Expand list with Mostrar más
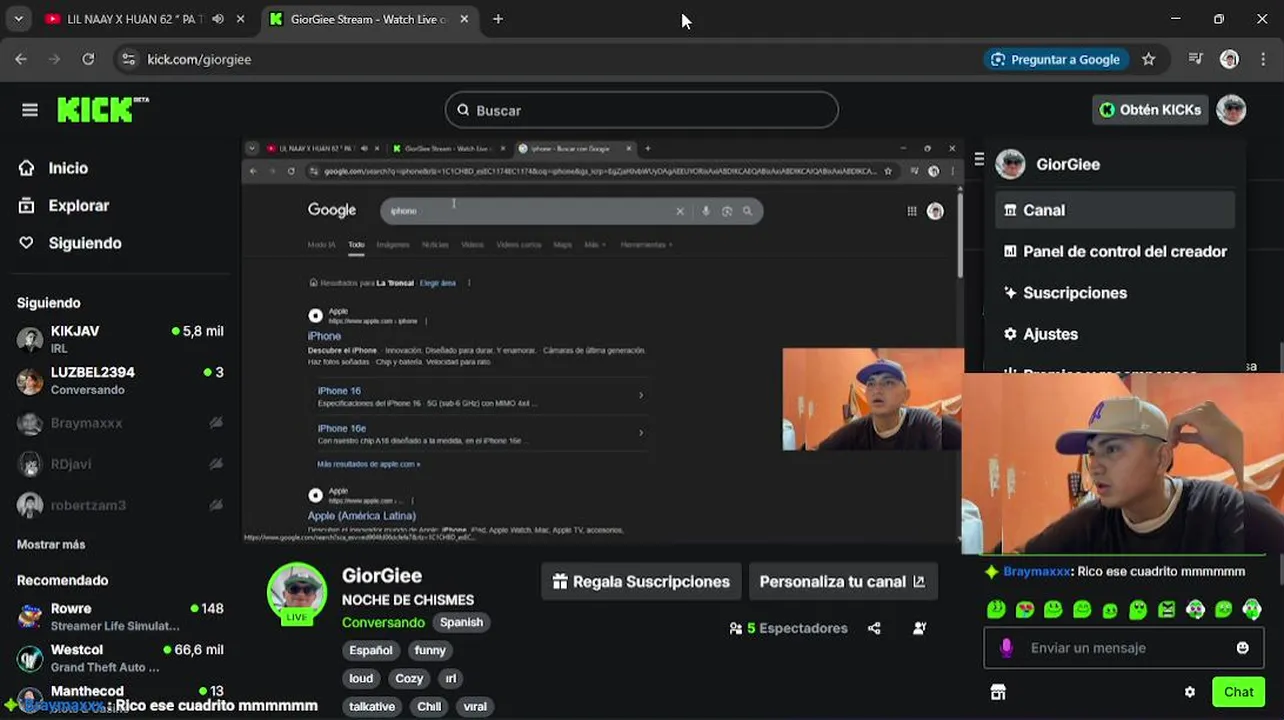Image resolution: width=1284 pixels, height=720 pixels. tap(51, 544)
